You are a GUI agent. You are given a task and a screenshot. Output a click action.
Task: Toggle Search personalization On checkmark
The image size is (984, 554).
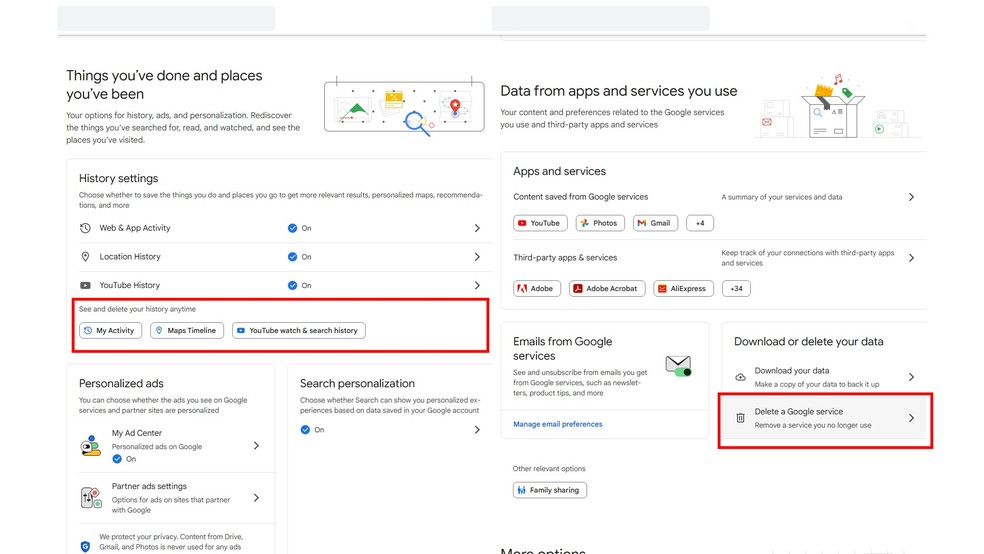click(x=306, y=430)
